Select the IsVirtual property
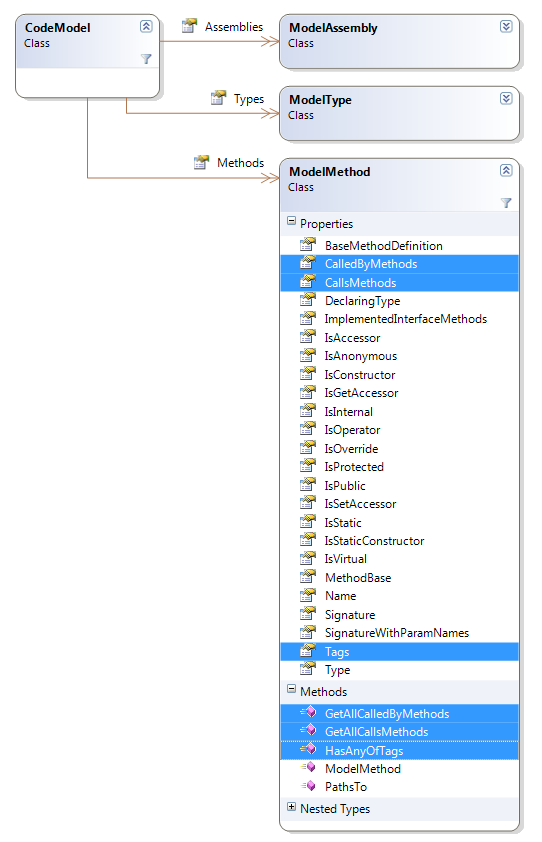 (399, 559)
